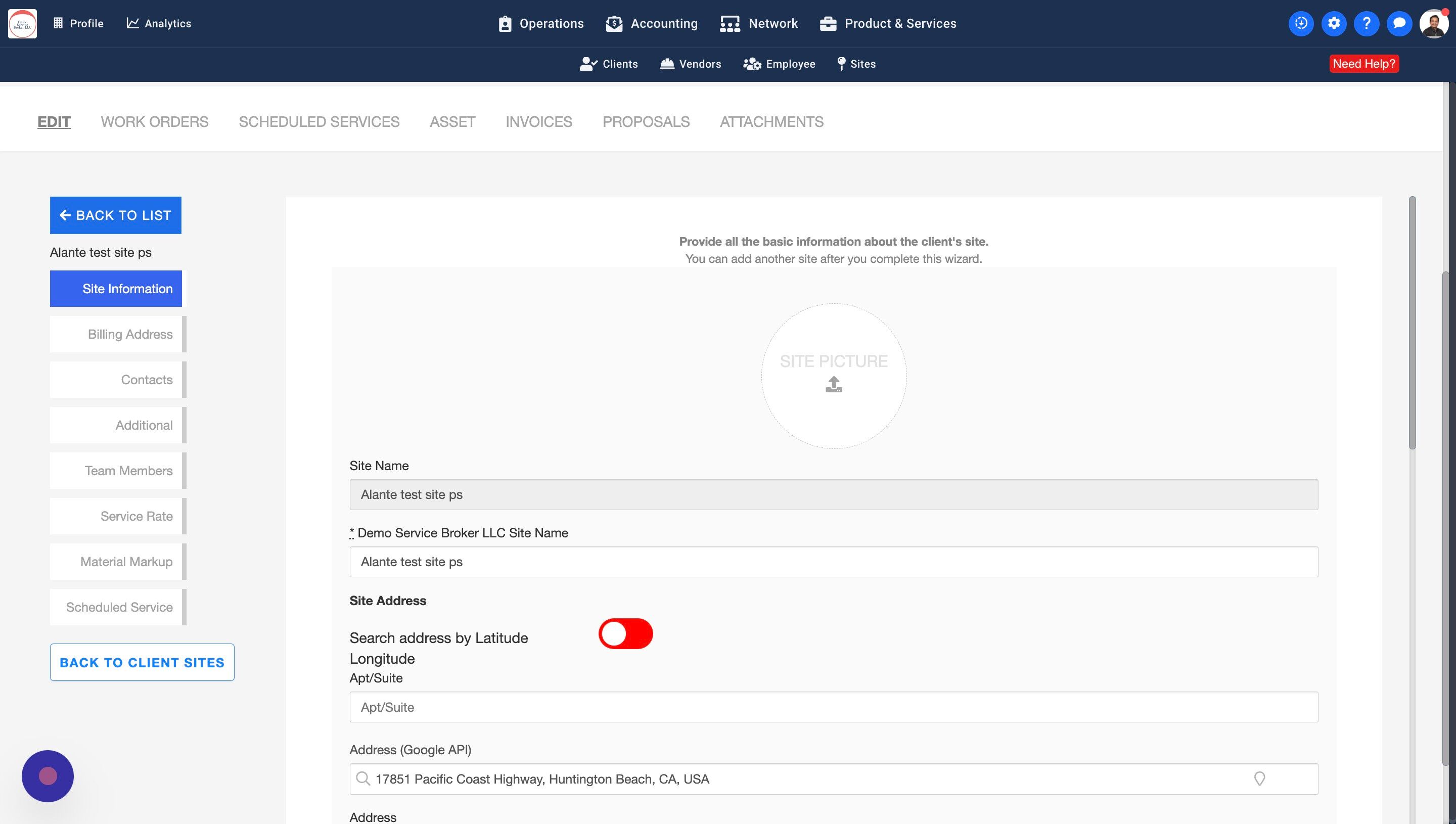Click the Apt/Suite input field
The height and width of the screenshot is (824, 1456).
[x=834, y=707]
